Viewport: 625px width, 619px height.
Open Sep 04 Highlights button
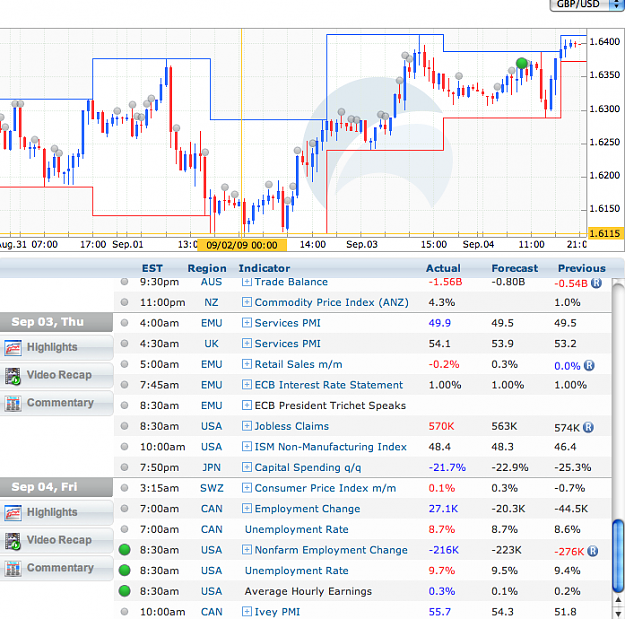point(57,512)
